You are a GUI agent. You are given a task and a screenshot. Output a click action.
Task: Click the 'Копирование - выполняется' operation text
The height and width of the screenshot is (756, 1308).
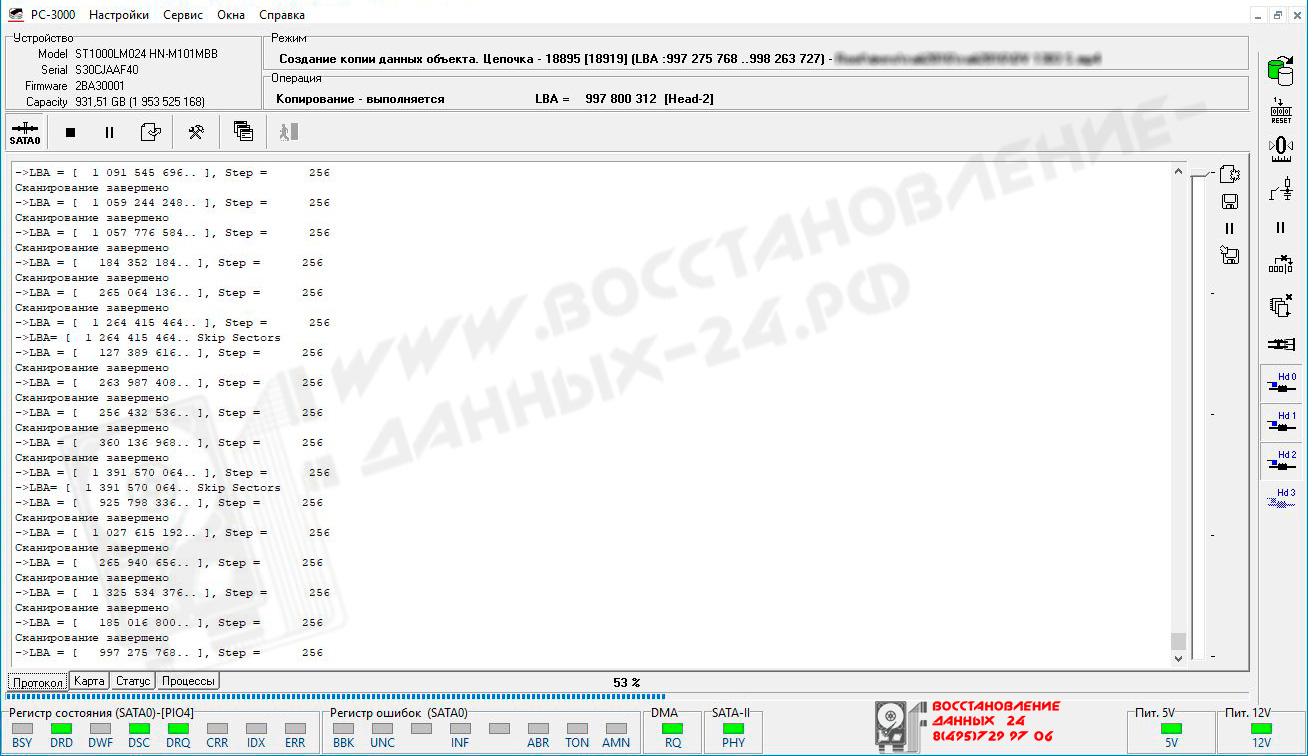point(360,99)
